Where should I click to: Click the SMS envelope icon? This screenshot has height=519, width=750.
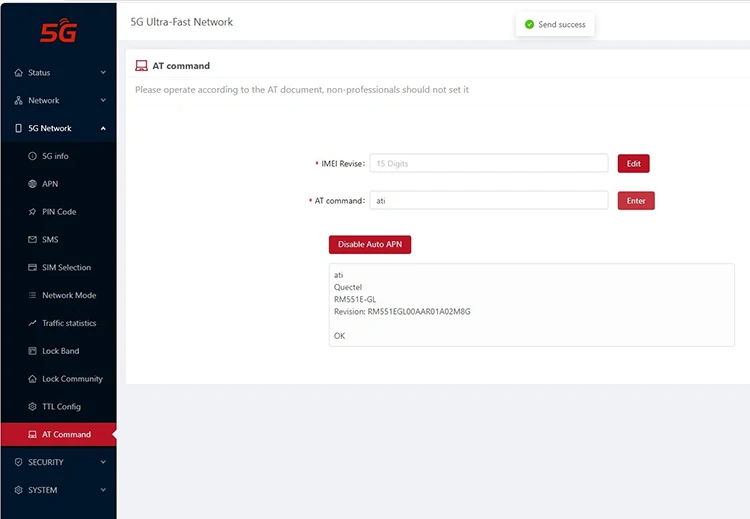coord(32,240)
